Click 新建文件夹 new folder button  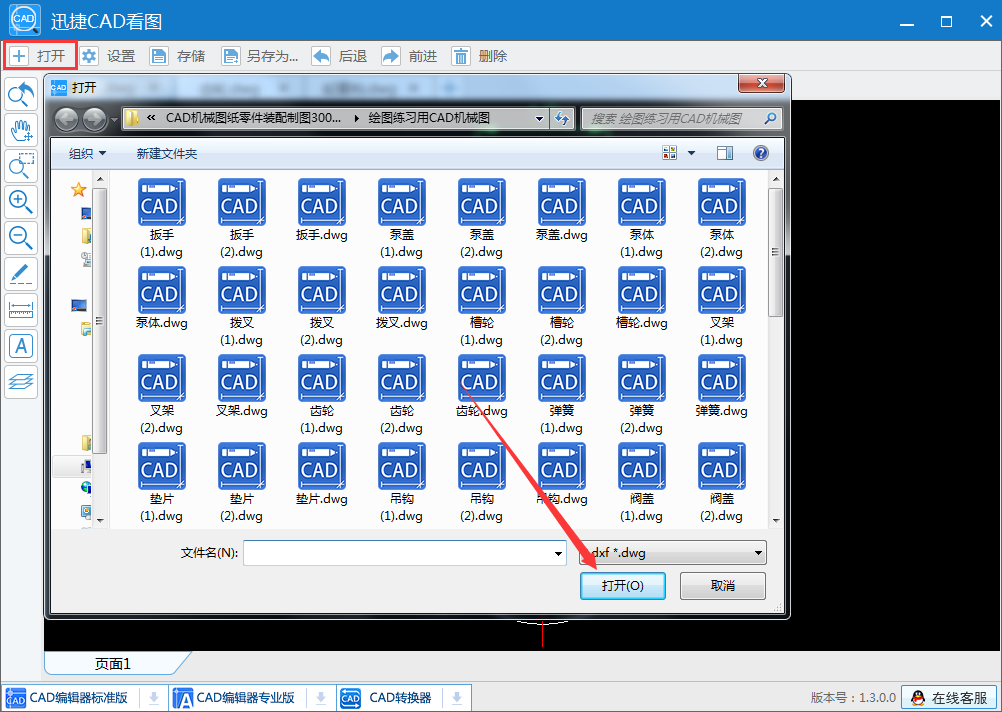click(x=166, y=153)
